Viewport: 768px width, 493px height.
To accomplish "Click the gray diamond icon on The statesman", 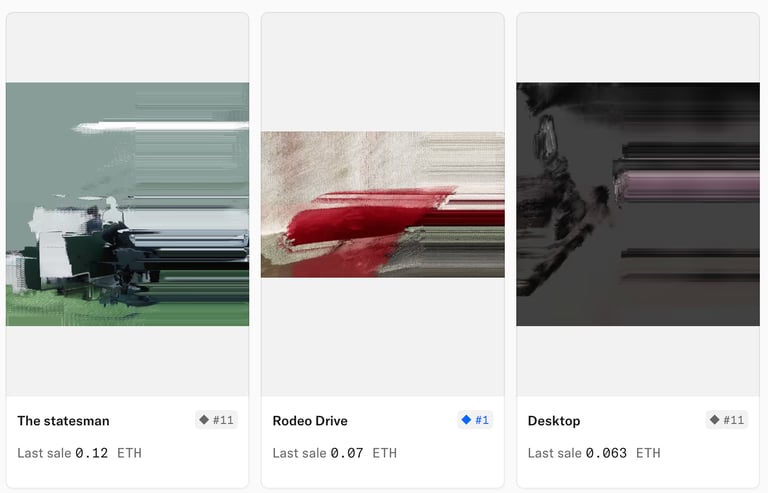I will [204, 420].
